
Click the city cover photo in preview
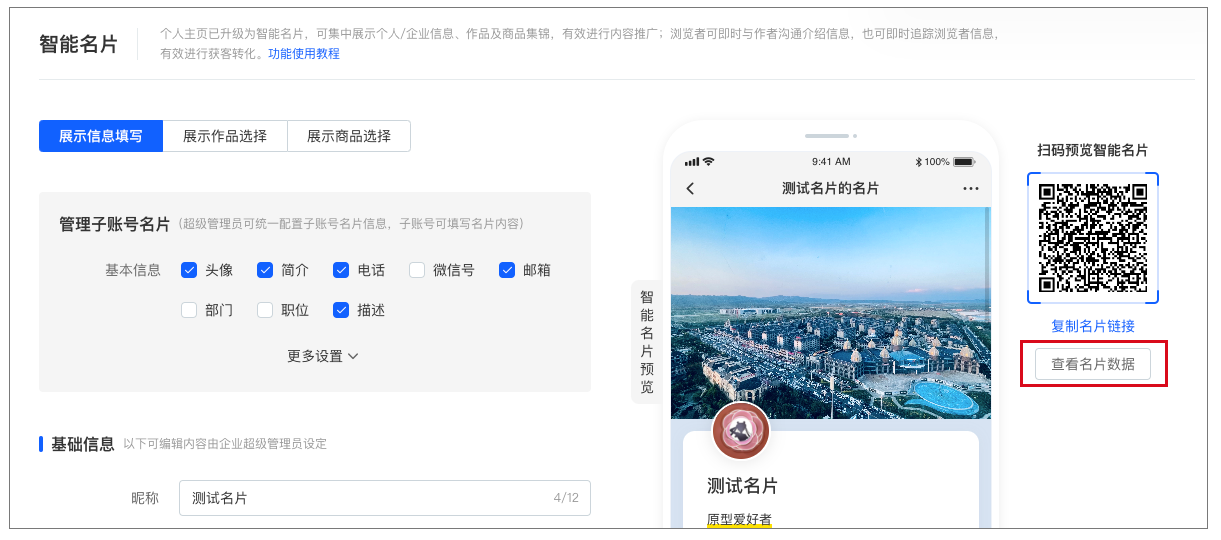point(831,313)
